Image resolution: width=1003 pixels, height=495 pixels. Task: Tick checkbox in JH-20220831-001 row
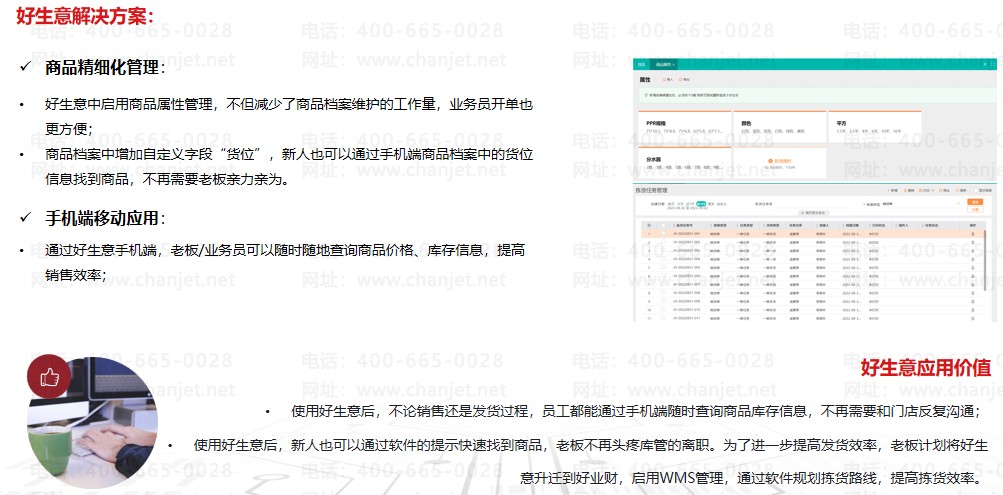point(663,233)
